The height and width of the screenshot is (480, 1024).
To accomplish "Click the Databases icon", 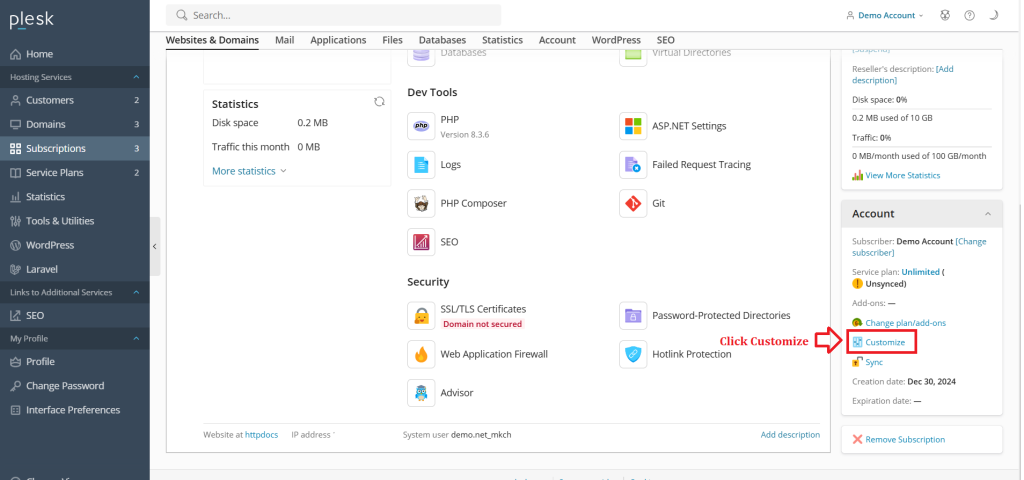I will (421, 56).
